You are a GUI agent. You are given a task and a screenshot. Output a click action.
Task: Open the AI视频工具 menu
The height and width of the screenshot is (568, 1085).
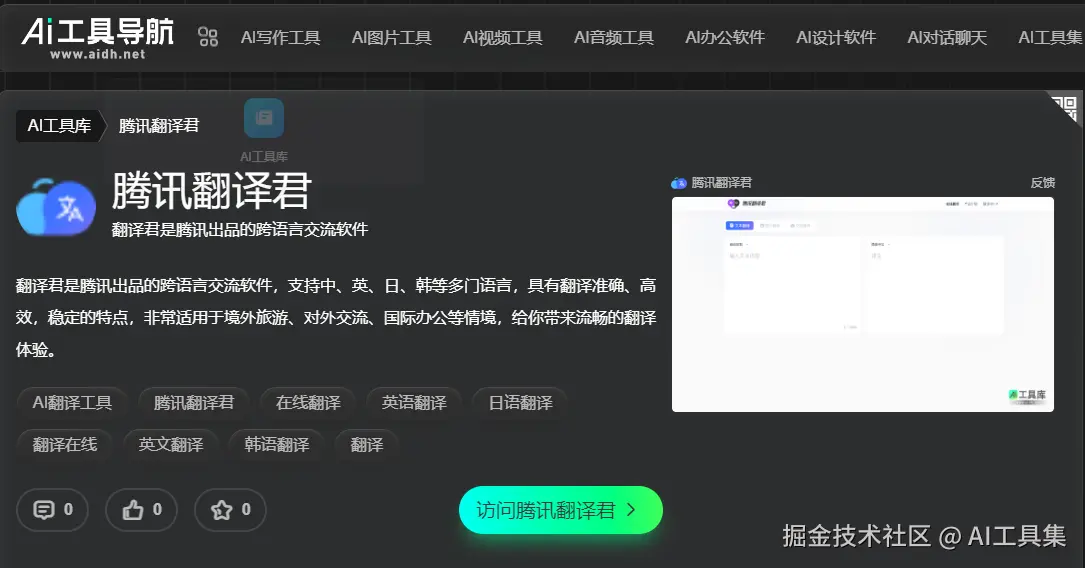pyautogui.click(x=502, y=37)
